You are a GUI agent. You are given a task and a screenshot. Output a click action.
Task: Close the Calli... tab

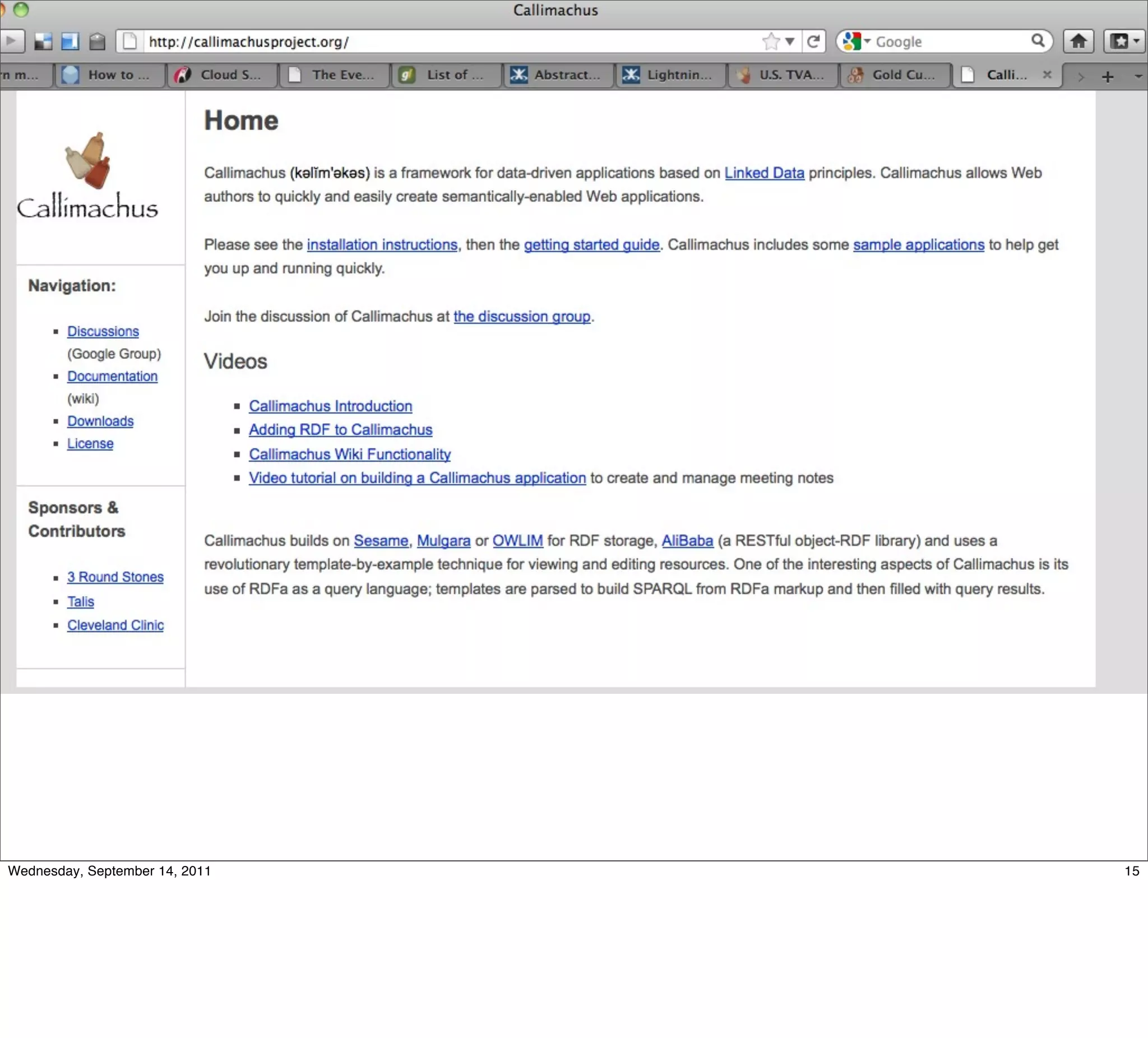pos(1047,75)
